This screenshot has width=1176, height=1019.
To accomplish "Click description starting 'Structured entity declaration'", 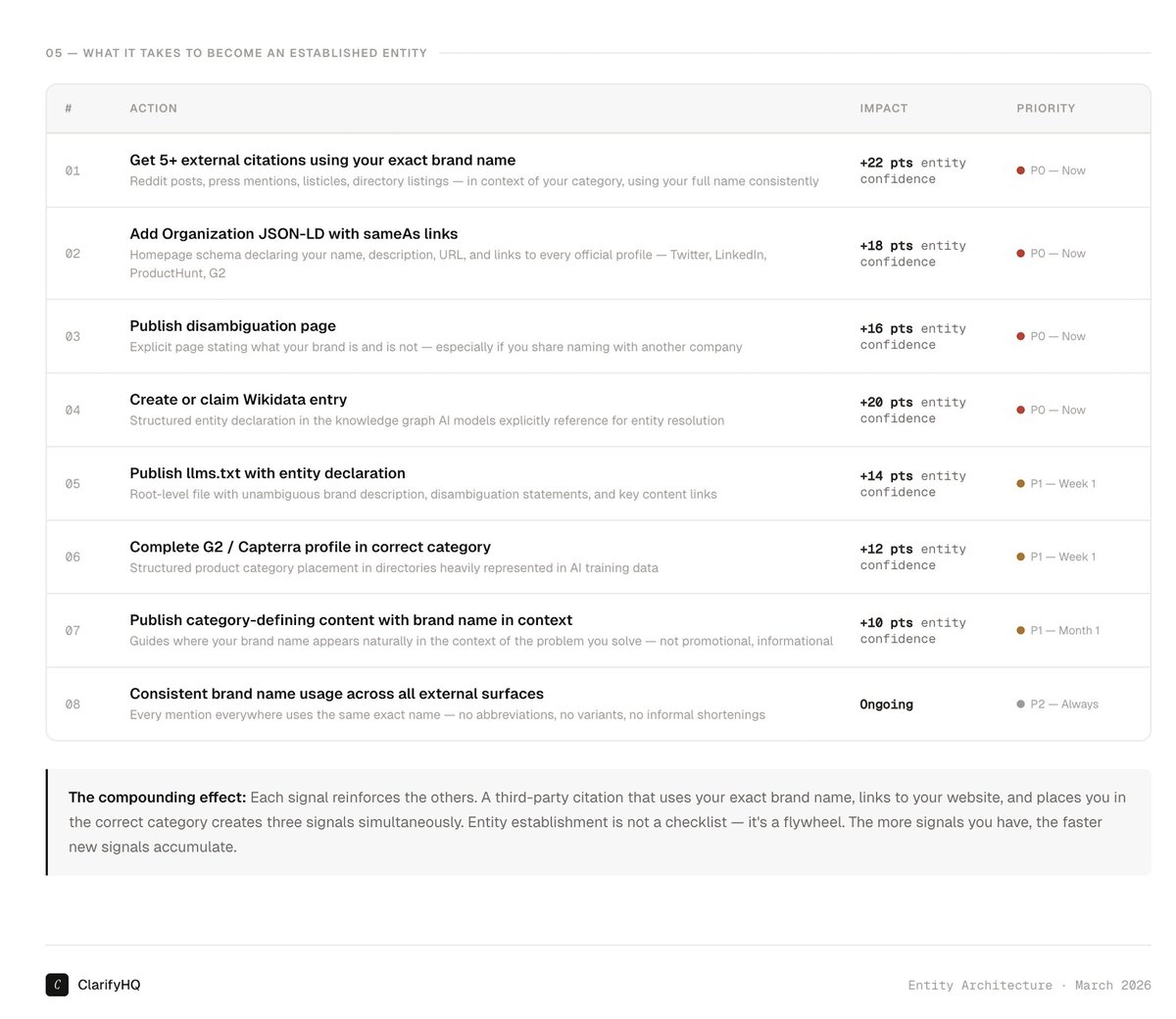I will tap(427, 420).
